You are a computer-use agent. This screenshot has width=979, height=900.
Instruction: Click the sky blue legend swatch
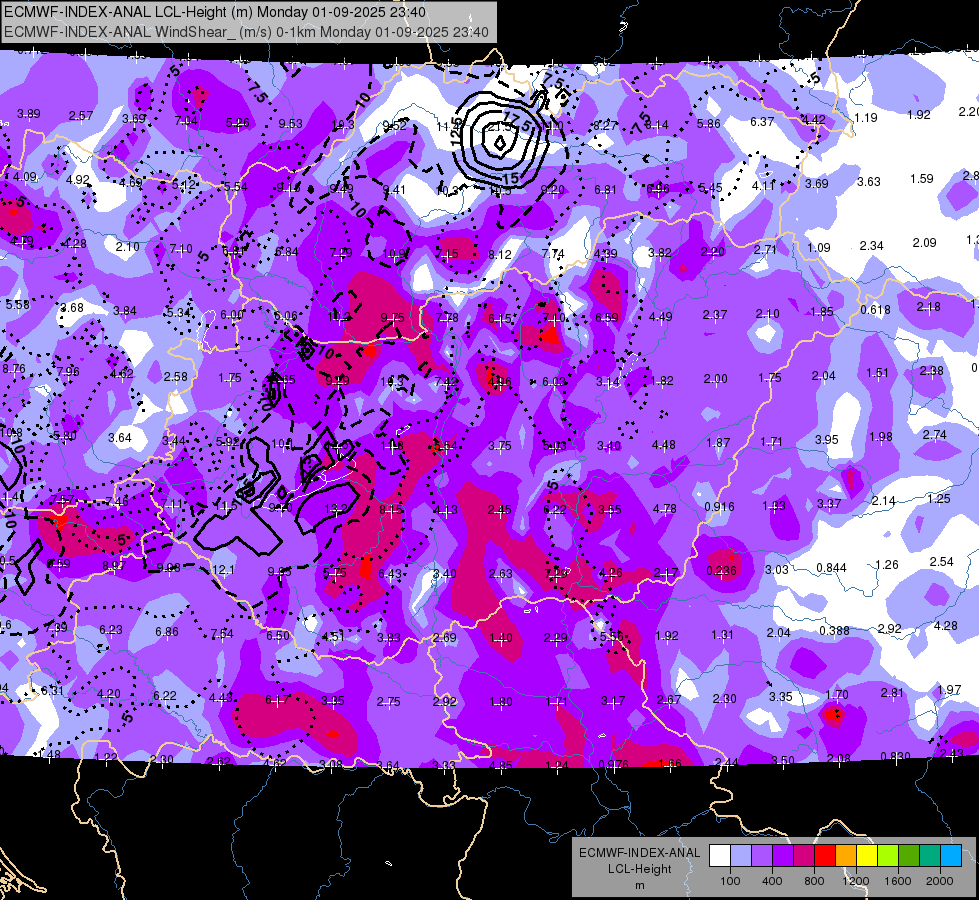pyautogui.click(x=951, y=856)
